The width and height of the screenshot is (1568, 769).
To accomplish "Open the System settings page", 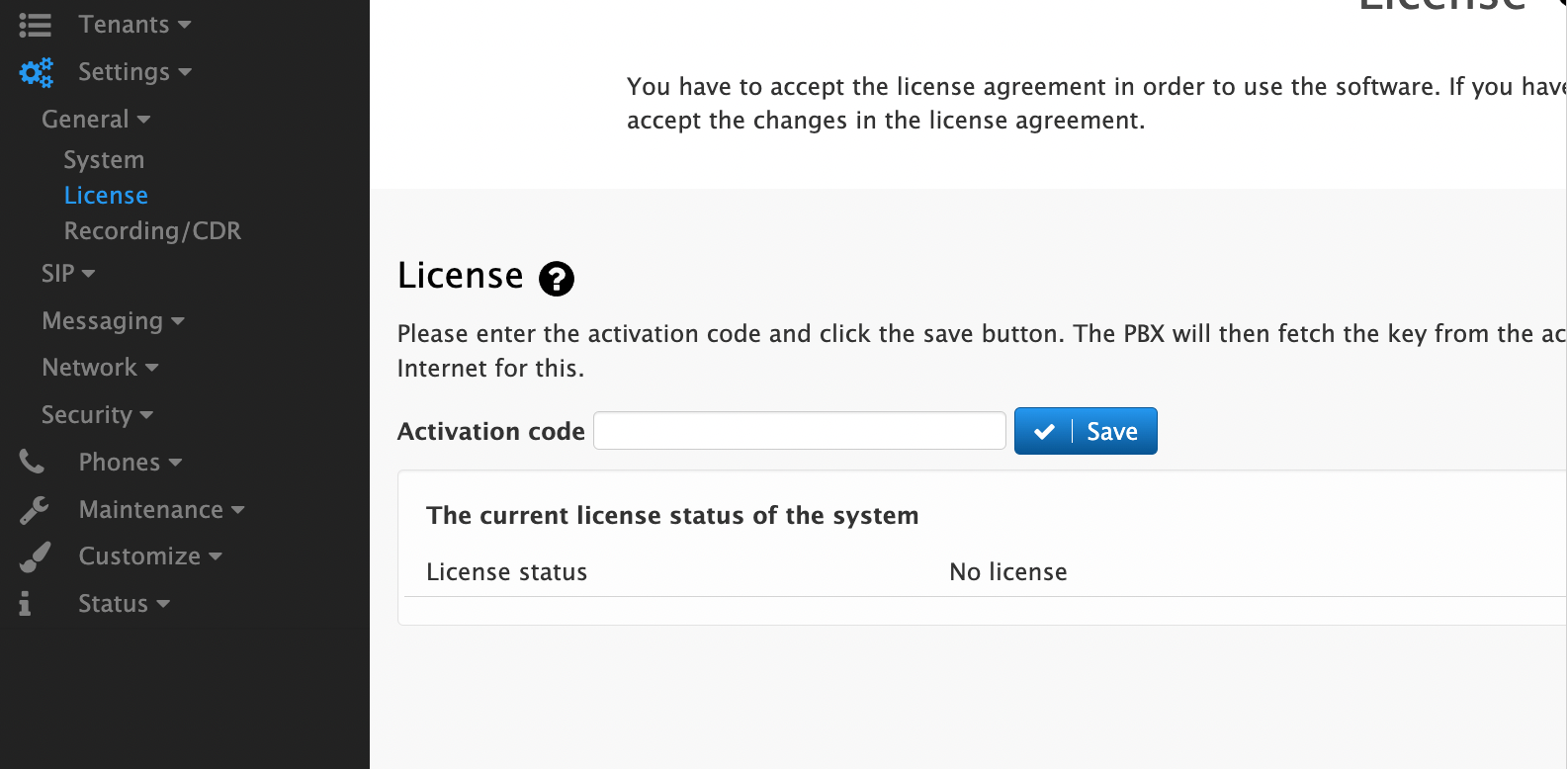I will click(104, 160).
